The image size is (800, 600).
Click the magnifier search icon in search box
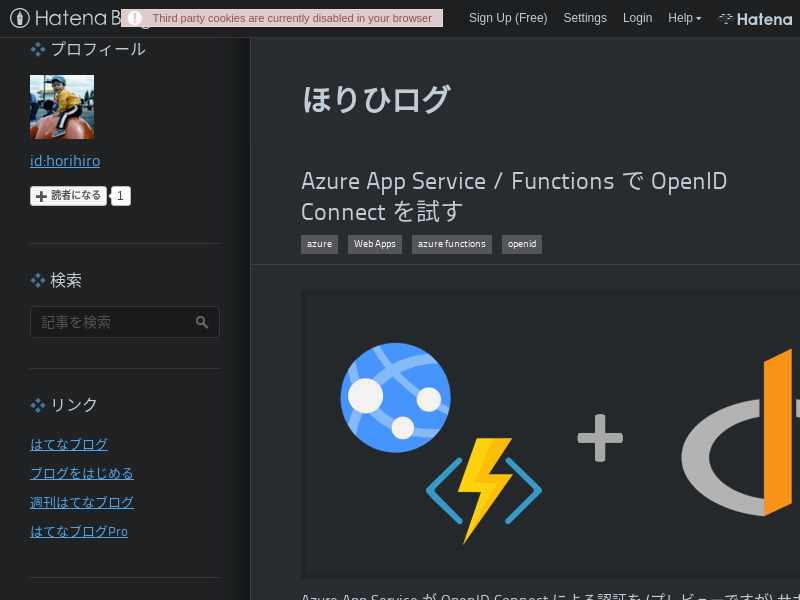click(x=202, y=322)
